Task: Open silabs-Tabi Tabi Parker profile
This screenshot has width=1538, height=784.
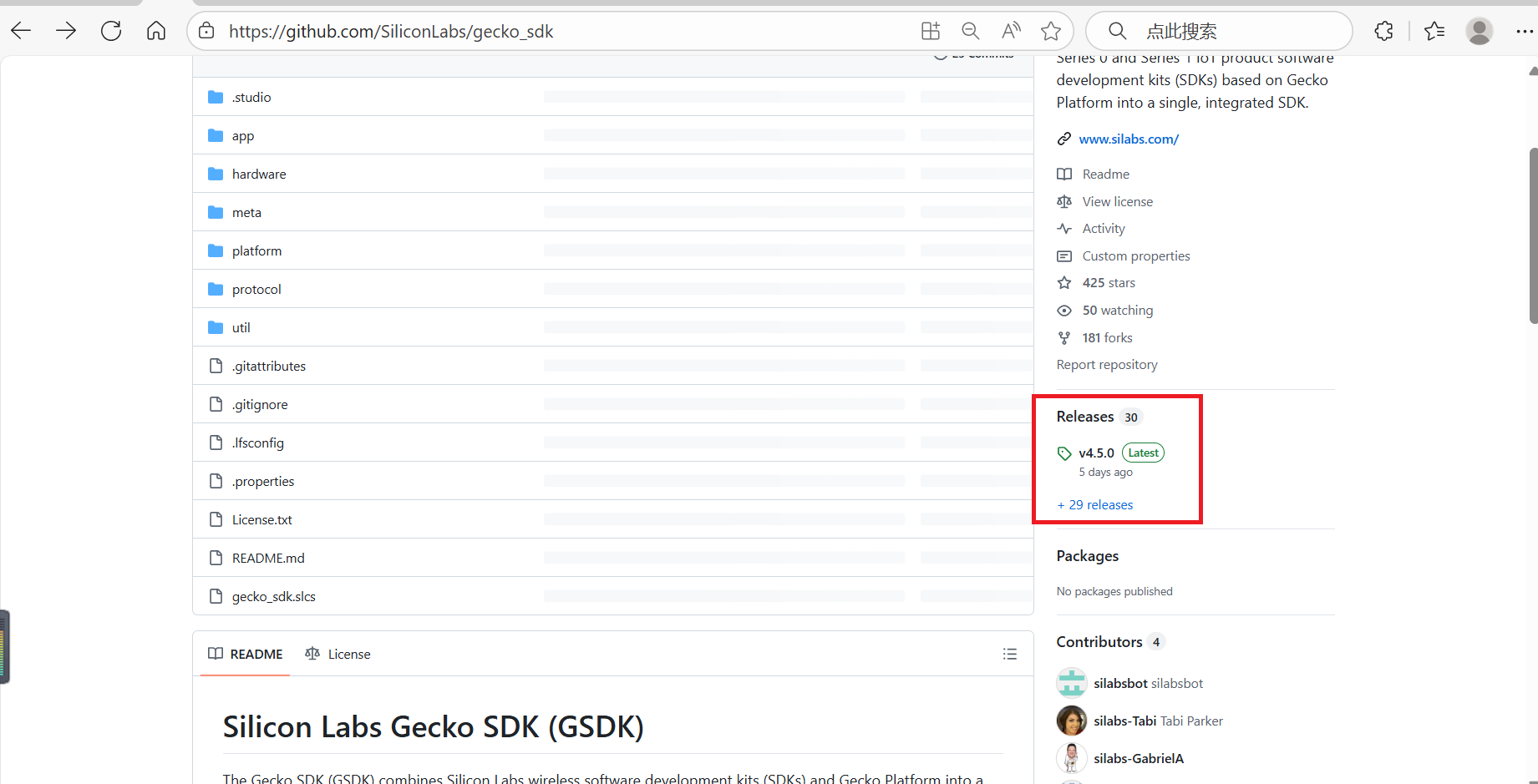Action: coord(1159,721)
